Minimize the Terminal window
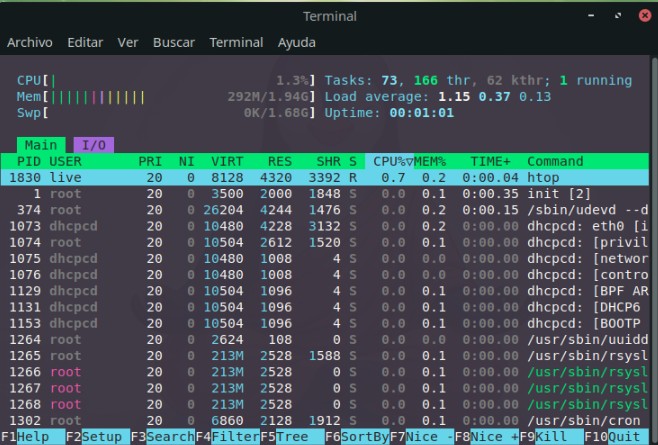Screen dimensions: 658x445 591,16
